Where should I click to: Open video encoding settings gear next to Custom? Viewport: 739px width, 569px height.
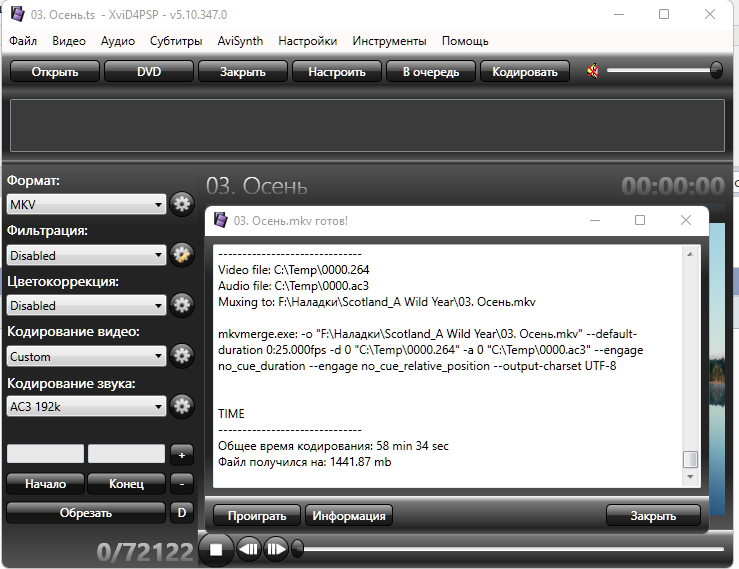click(x=182, y=355)
